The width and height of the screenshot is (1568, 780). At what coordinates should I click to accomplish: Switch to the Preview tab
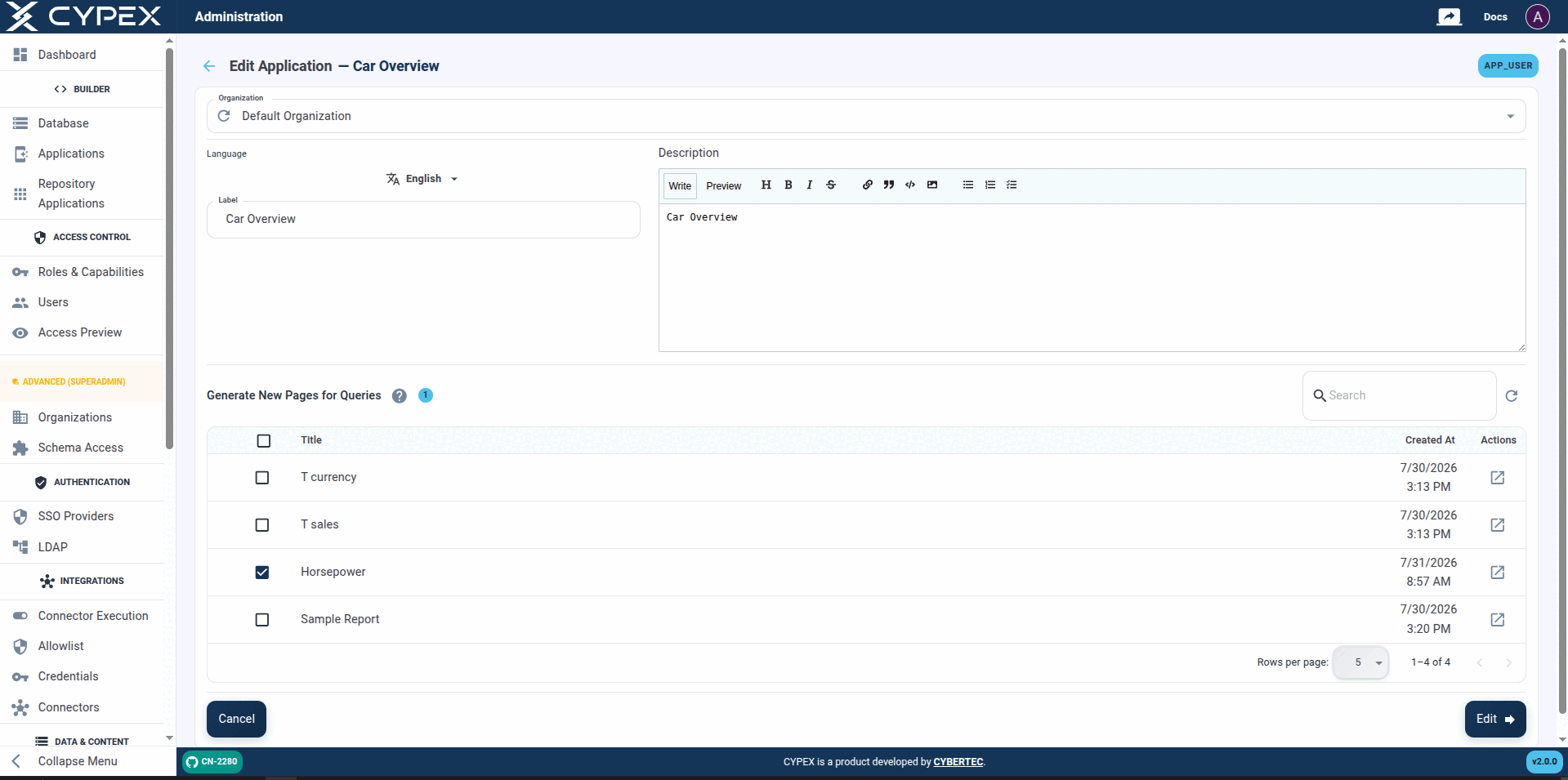tap(724, 186)
